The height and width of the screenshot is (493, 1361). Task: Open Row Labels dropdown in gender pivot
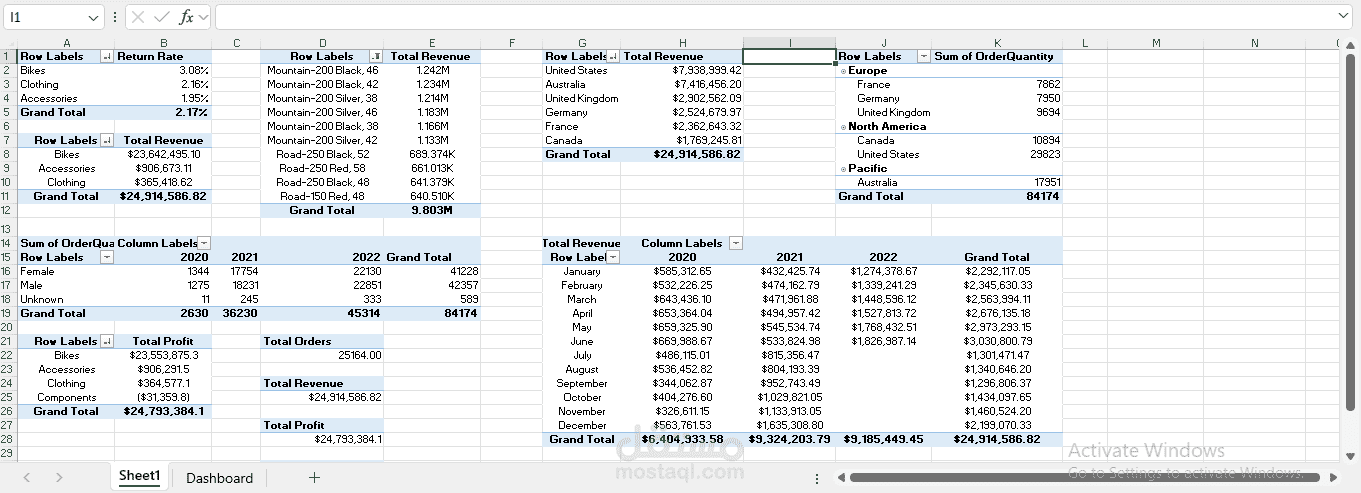click(106, 257)
